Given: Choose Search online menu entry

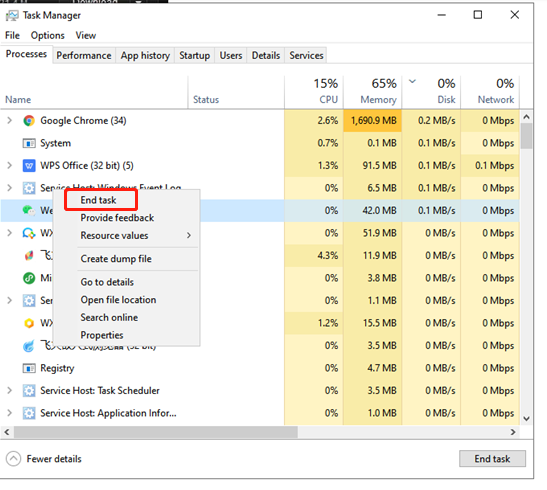Looking at the screenshot, I should [109, 318].
